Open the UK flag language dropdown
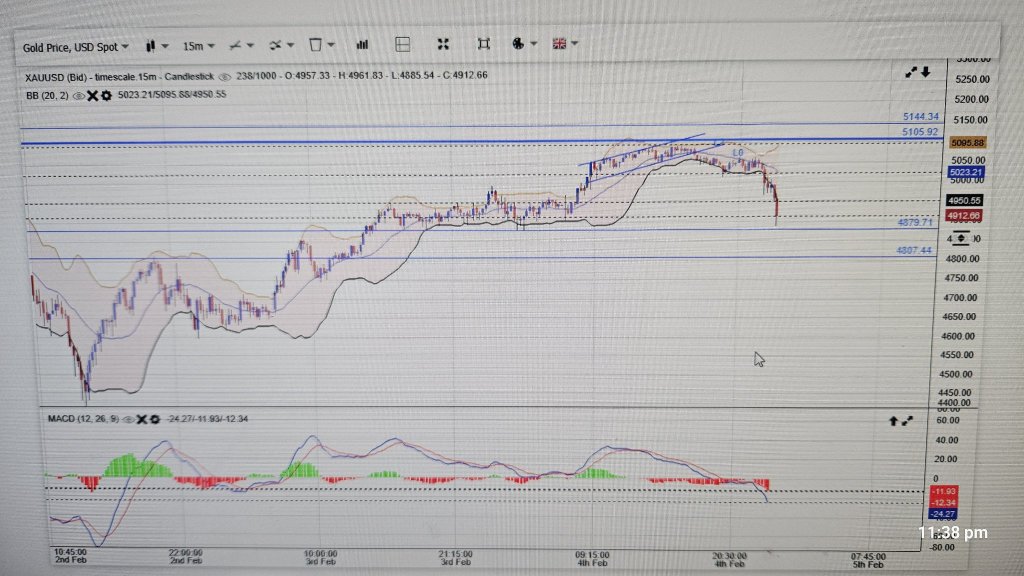1024x576 pixels. (565, 44)
